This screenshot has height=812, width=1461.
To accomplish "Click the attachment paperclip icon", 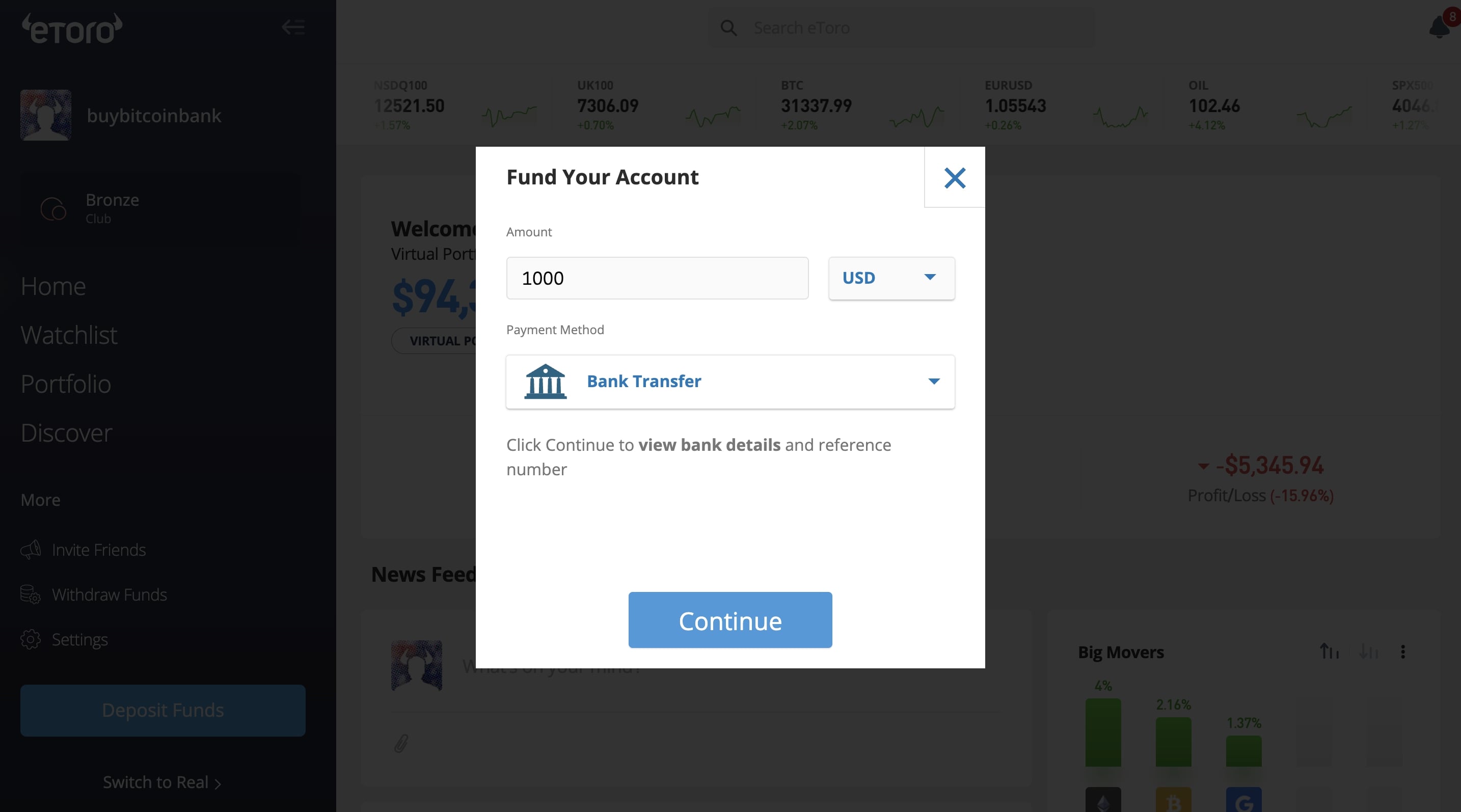I will 401,743.
